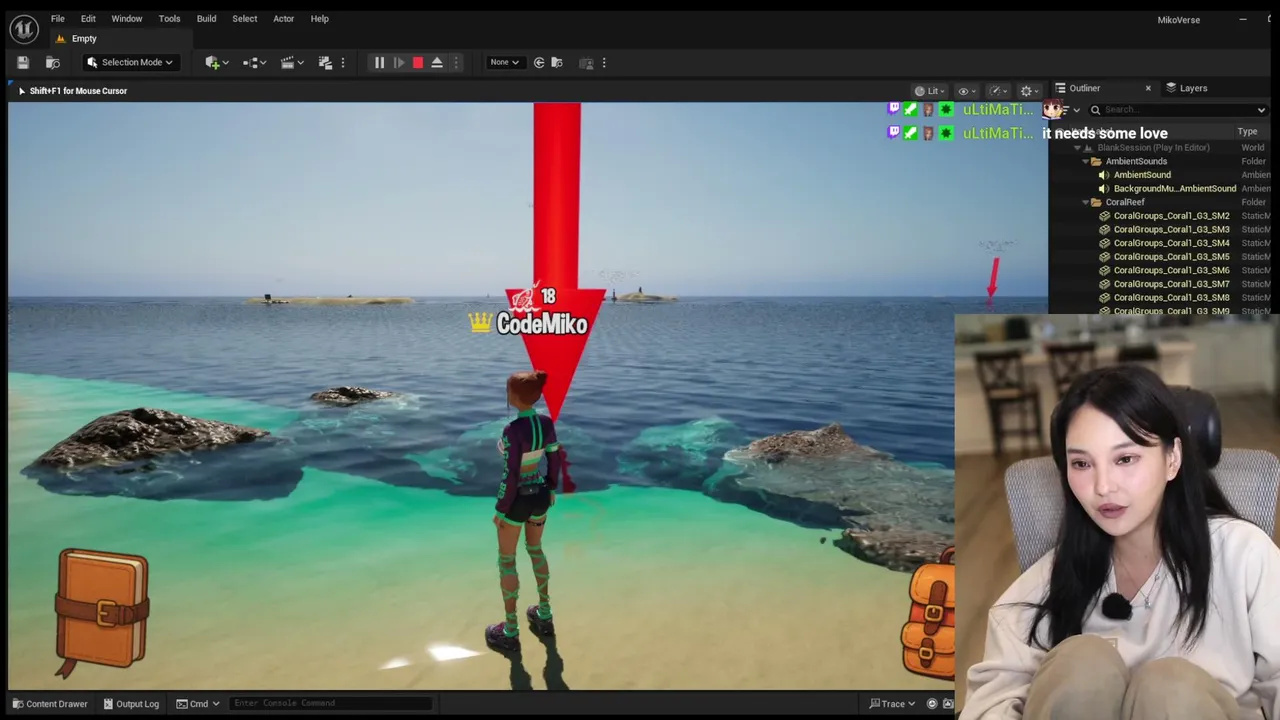Switch to the Outliner tab
The width and height of the screenshot is (1280, 720).
point(1084,88)
